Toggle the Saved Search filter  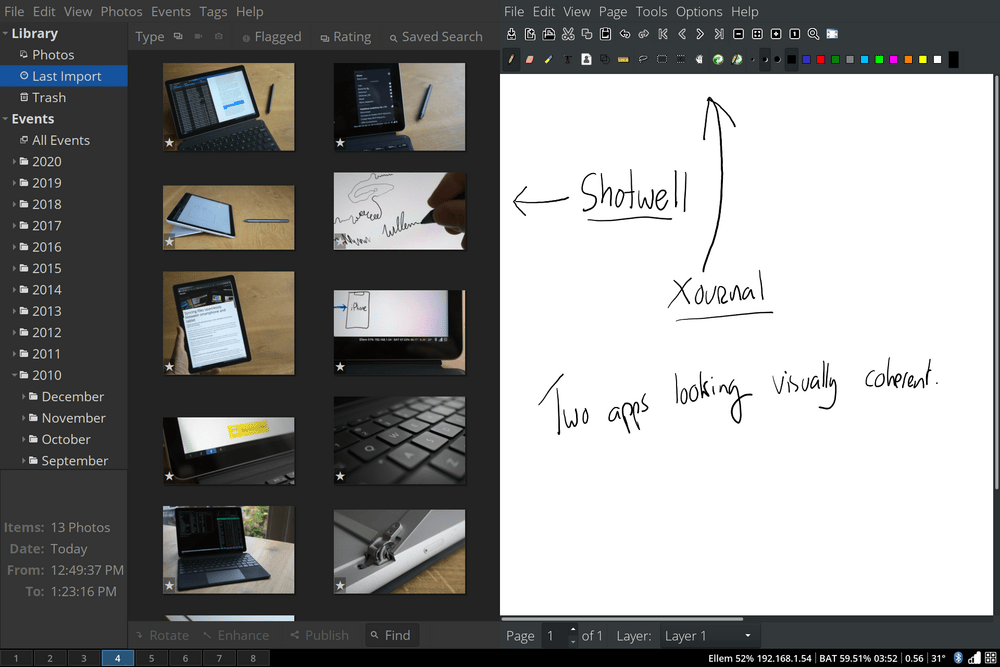(436, 36)
